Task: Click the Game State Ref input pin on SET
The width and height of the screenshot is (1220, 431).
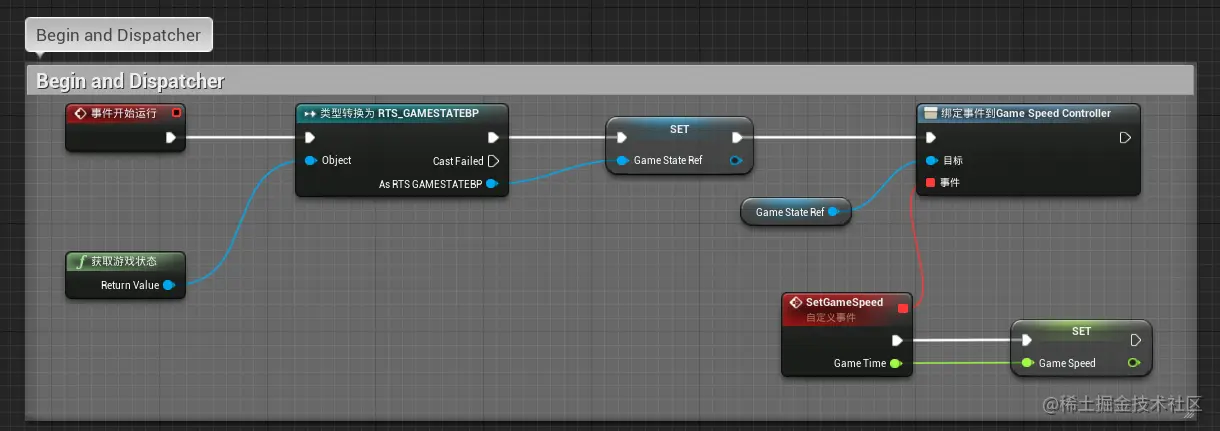Action: 623,160
